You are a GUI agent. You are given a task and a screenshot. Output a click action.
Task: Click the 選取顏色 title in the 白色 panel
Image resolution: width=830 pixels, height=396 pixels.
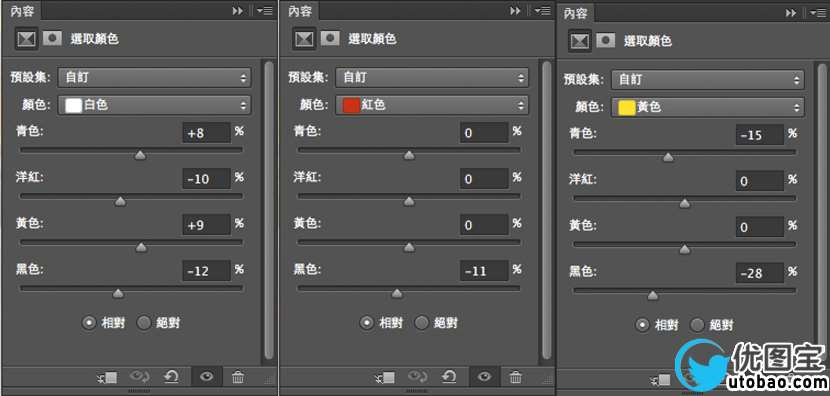[x=95, y=39]
